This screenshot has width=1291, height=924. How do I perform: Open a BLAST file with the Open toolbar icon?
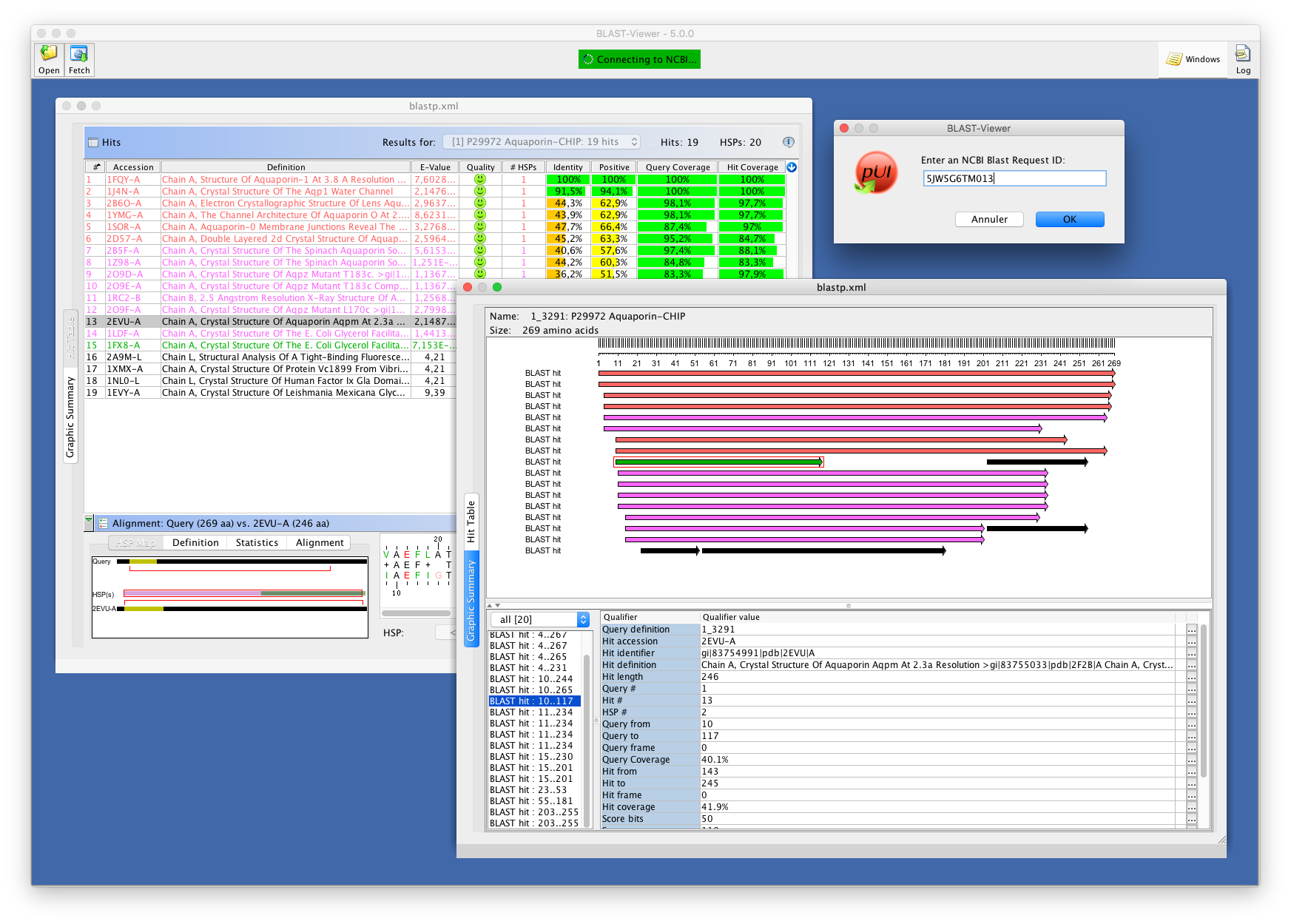pos(49,60)
